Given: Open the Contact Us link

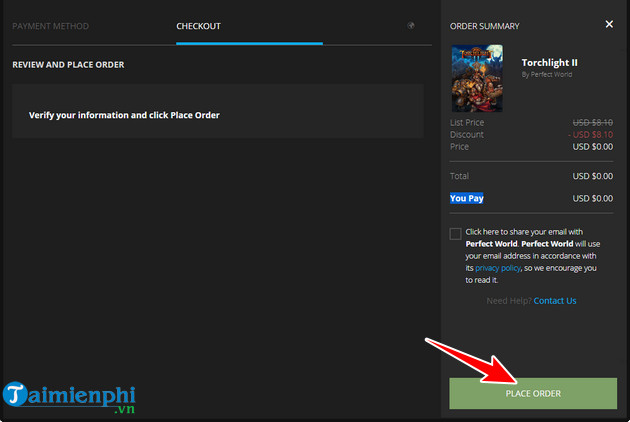Looking at the screenshot, I should point(555,301).
